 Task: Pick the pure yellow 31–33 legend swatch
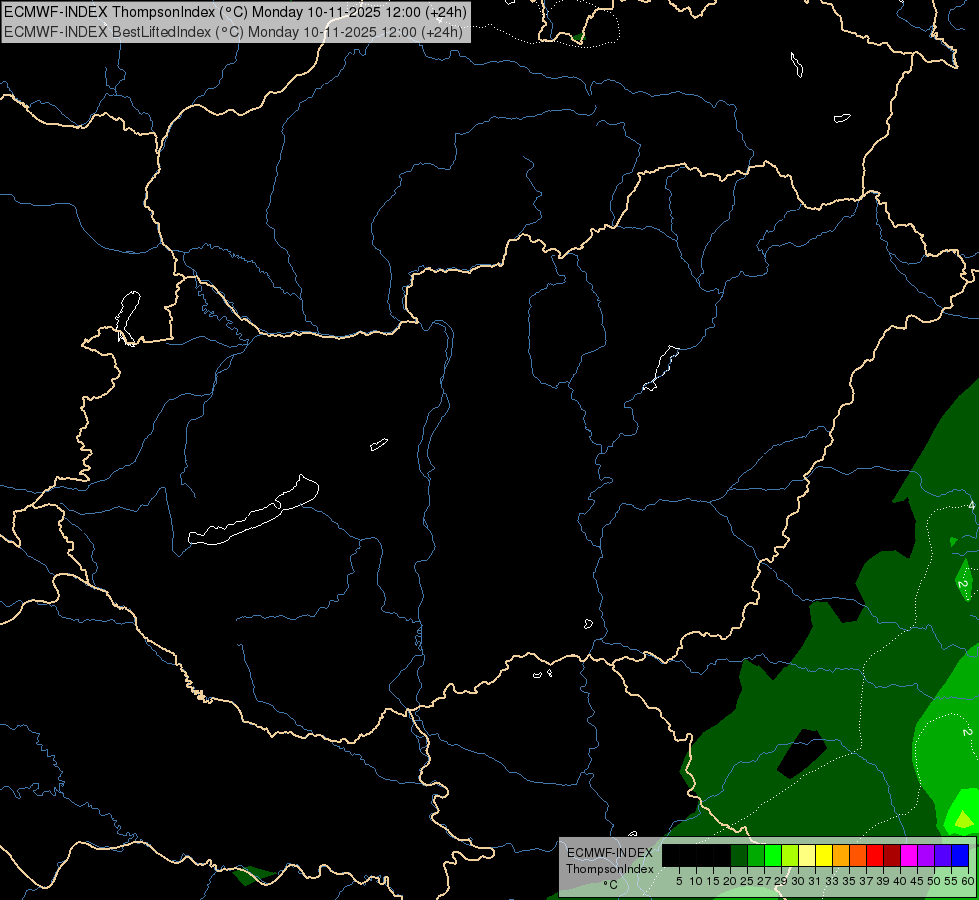824,855
